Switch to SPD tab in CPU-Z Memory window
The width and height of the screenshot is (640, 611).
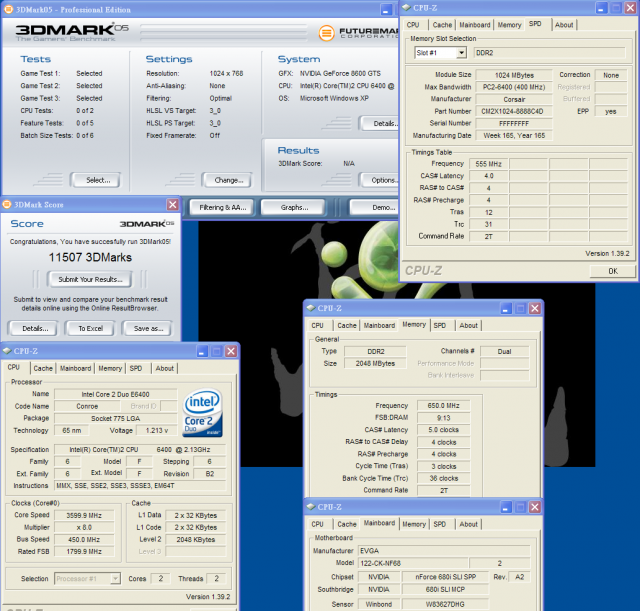(x=440, y=326)
